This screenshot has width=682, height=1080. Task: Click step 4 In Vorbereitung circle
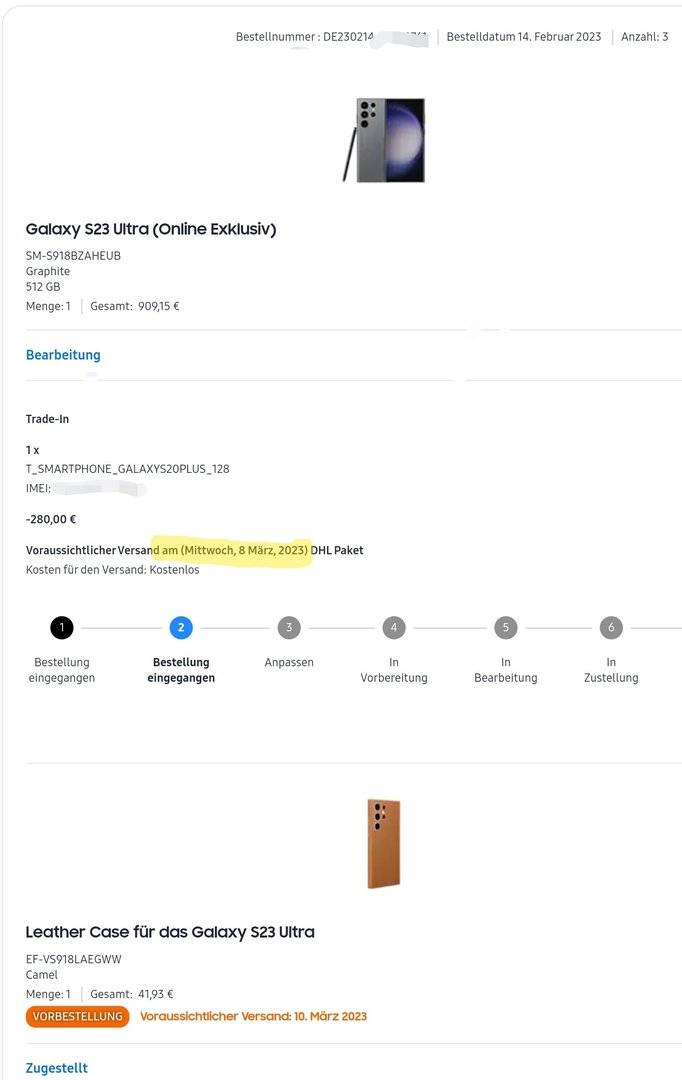tap(394, 627)
